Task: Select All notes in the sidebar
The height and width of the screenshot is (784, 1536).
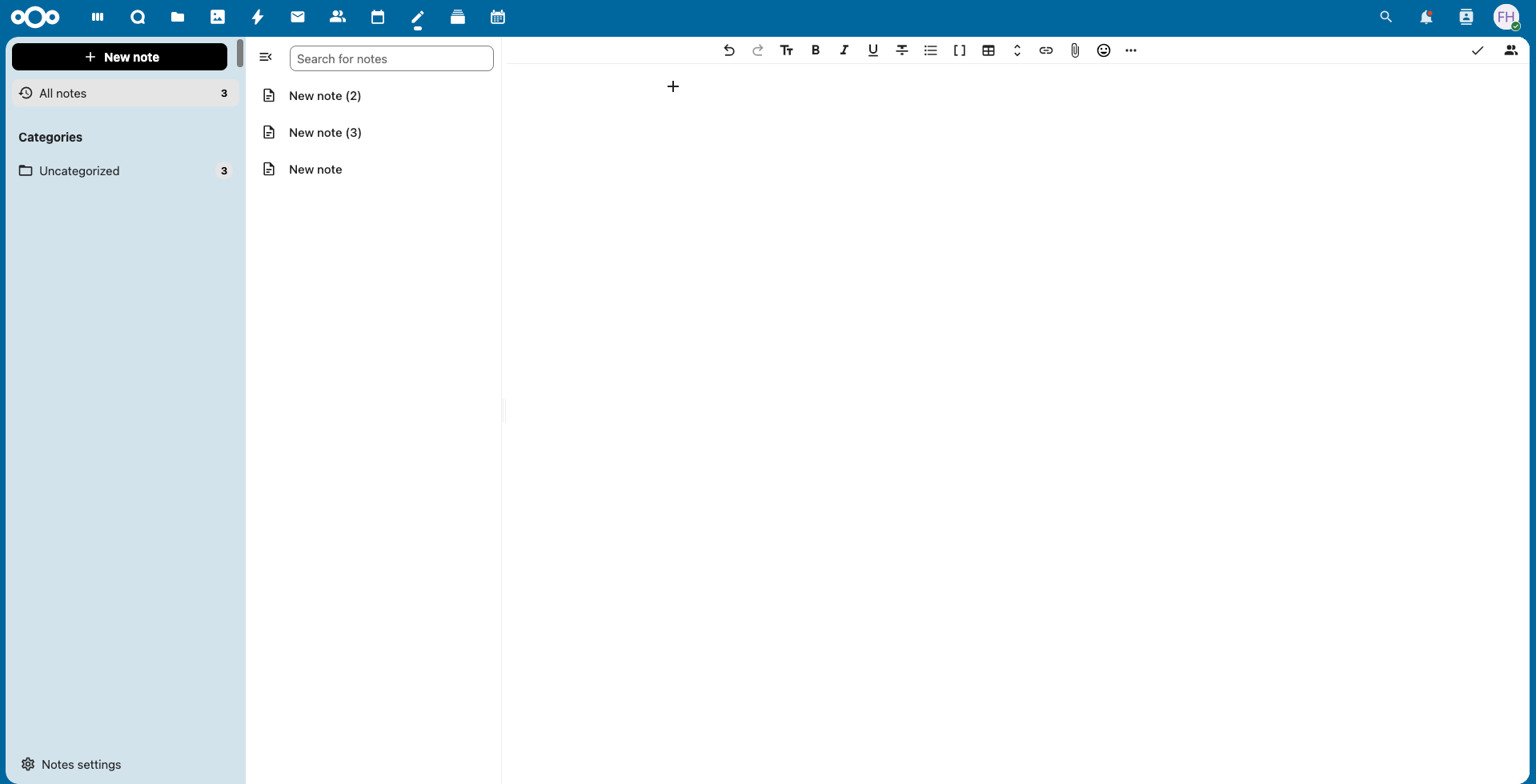Action: tap(62, 93)
